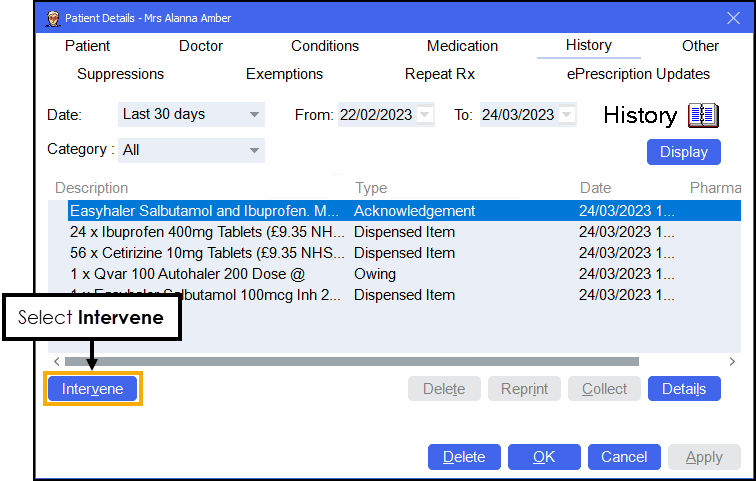Select the Exemptions tab

coord(284,74)
